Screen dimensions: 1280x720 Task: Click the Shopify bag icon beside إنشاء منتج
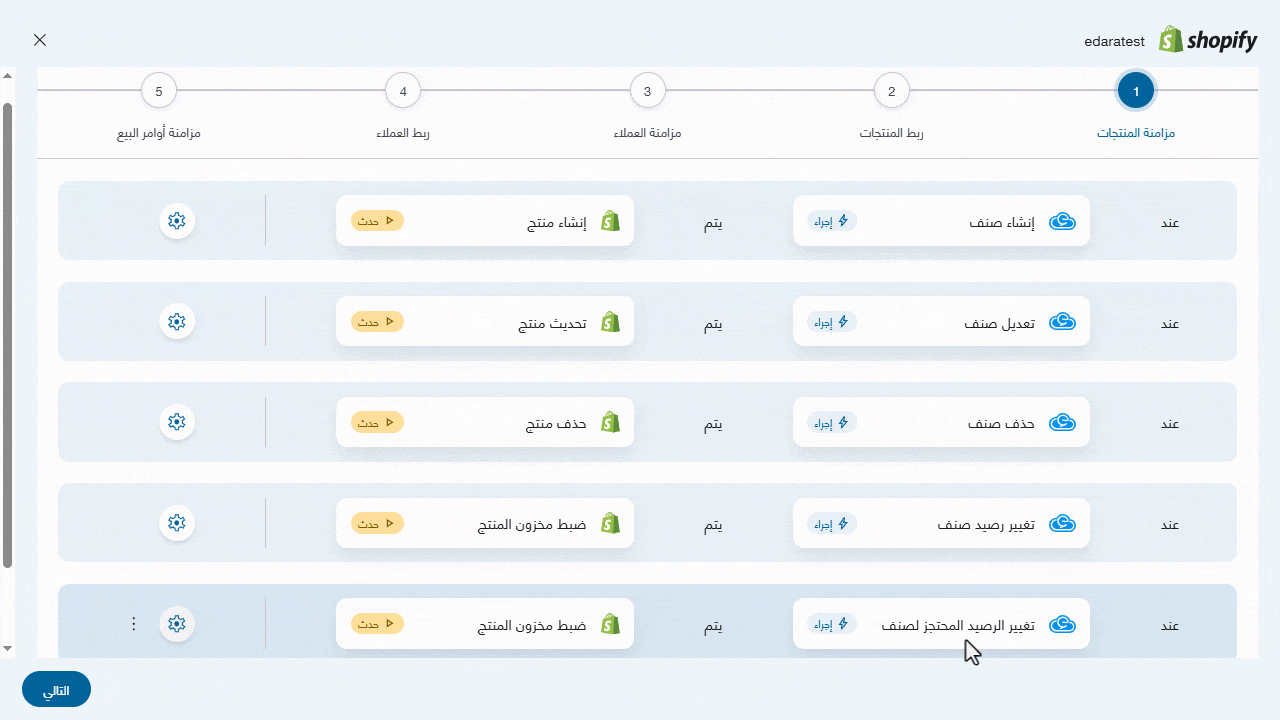[x=610, y=221]
